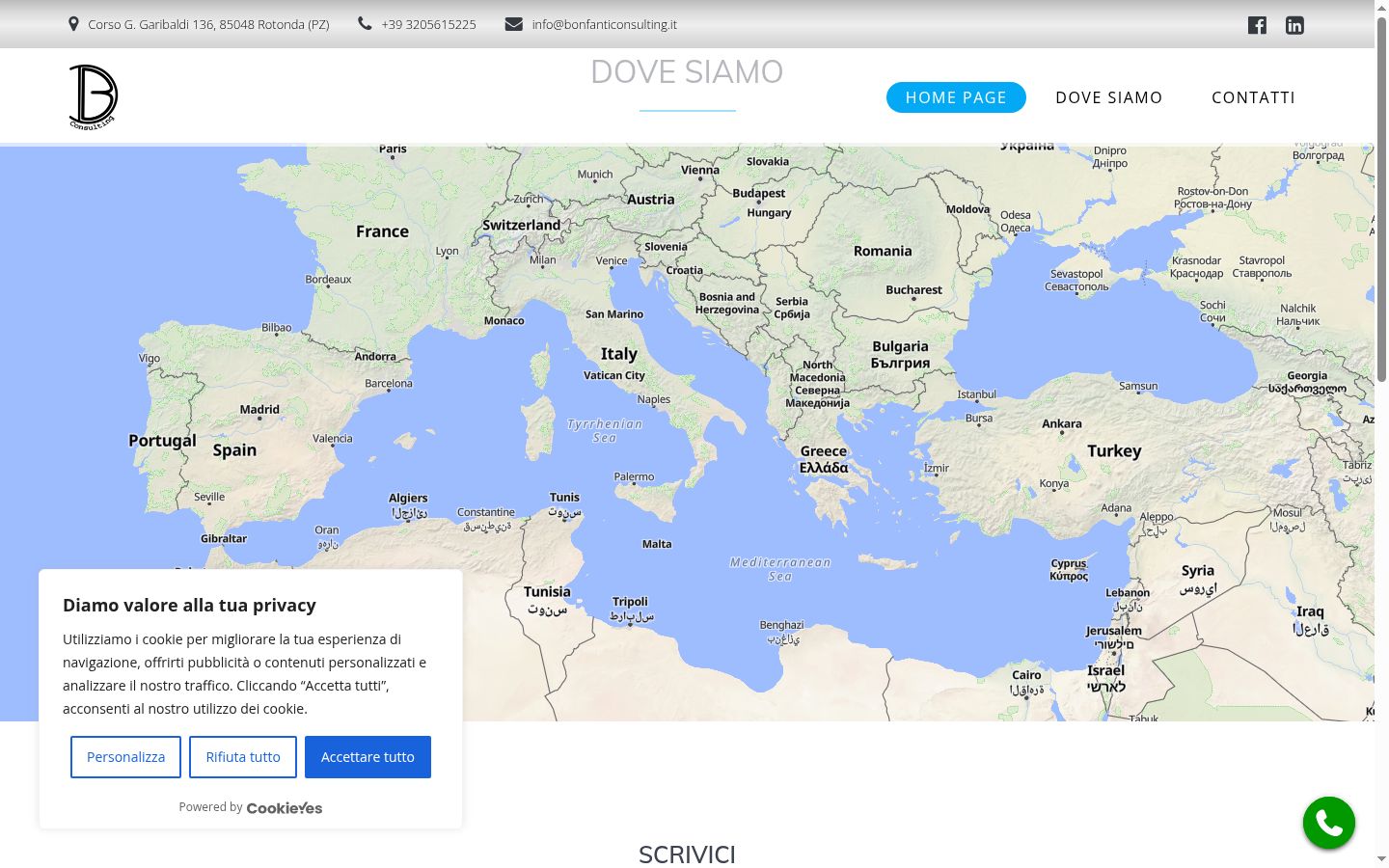Viewport: 1389px width, 868px height.
Task: Click the page vertical scrollbar thumb
Action: point(1381,198)
